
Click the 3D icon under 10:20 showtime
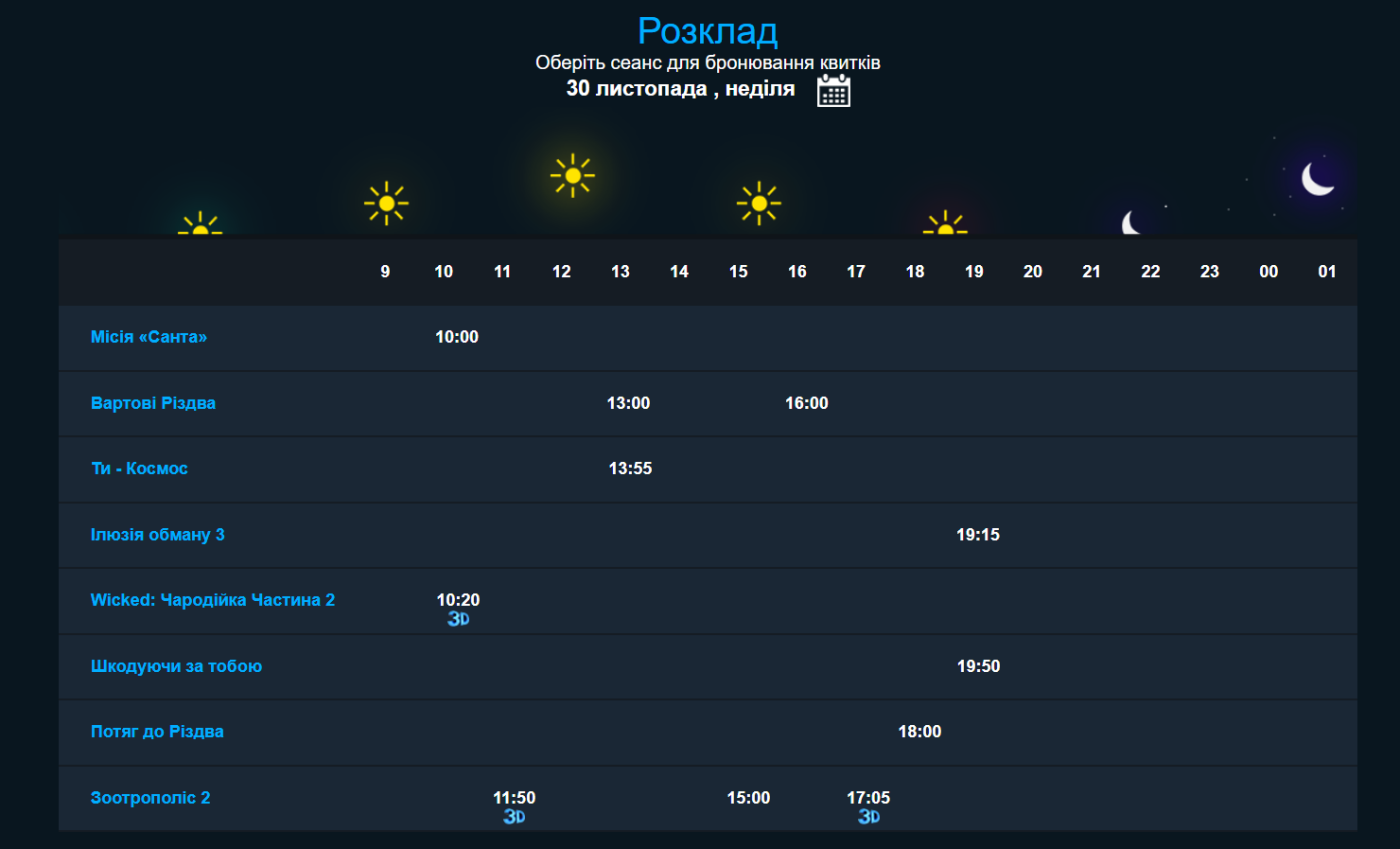(x=458, y=619)
